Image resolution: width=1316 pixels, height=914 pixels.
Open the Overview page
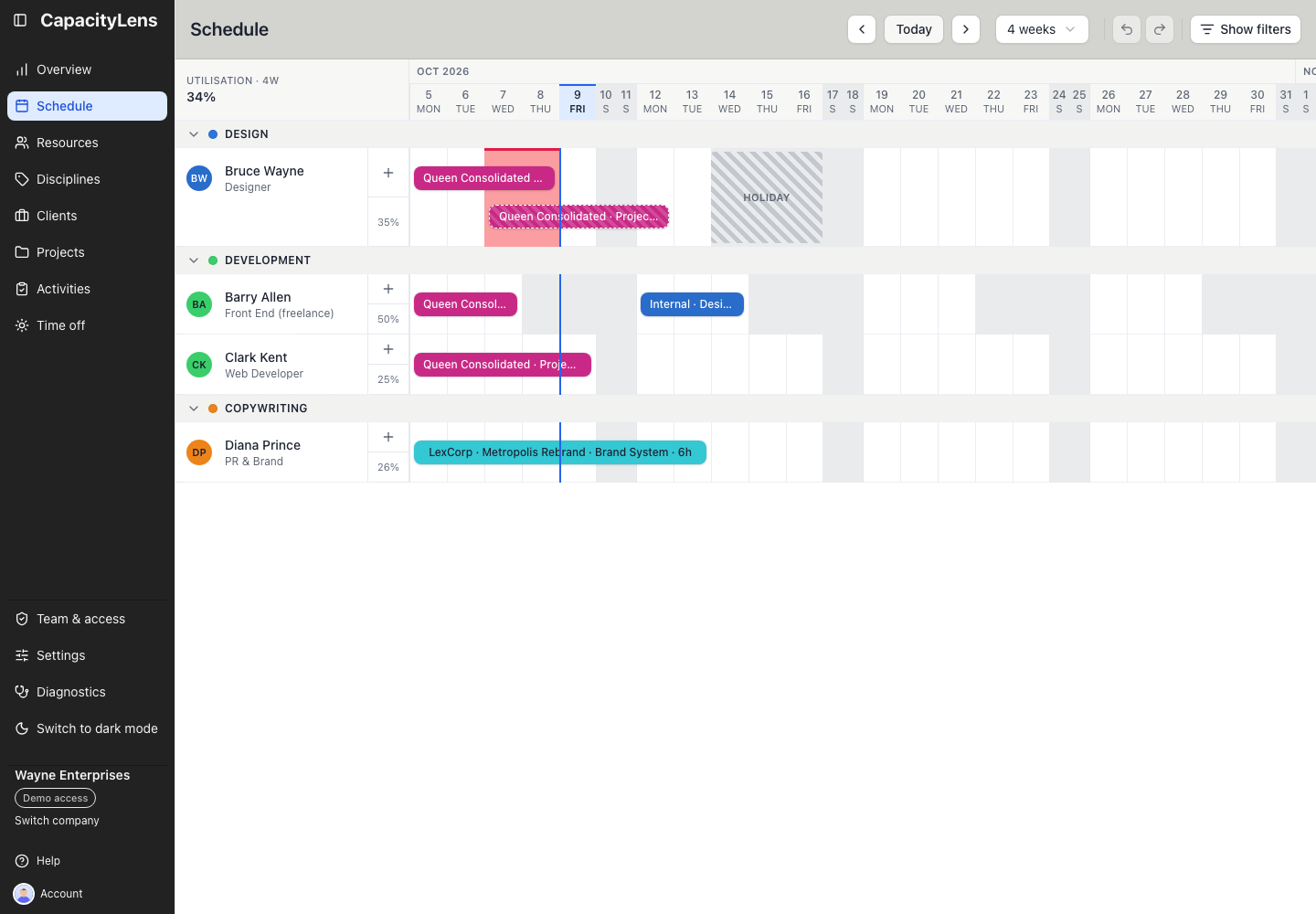click(87, 69)
